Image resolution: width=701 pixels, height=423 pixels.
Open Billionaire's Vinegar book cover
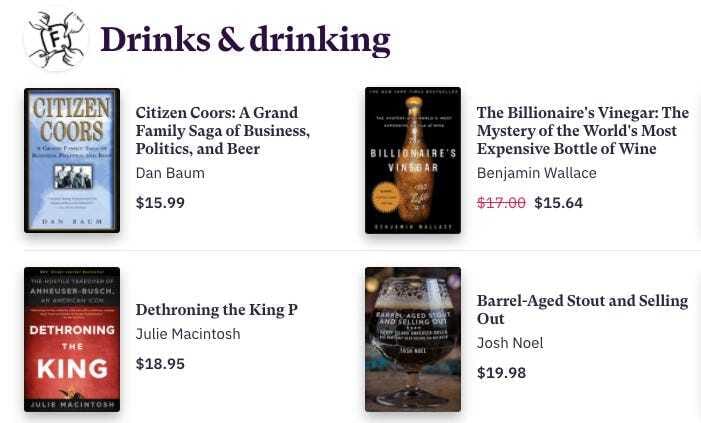[413, 160]
